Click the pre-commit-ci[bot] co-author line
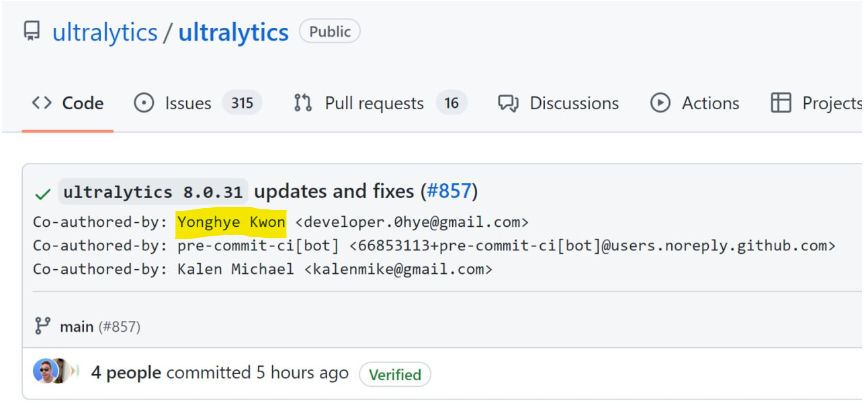The height and width of the screenshot is (405, 866). pyautogui.click(x=434, y=246)
